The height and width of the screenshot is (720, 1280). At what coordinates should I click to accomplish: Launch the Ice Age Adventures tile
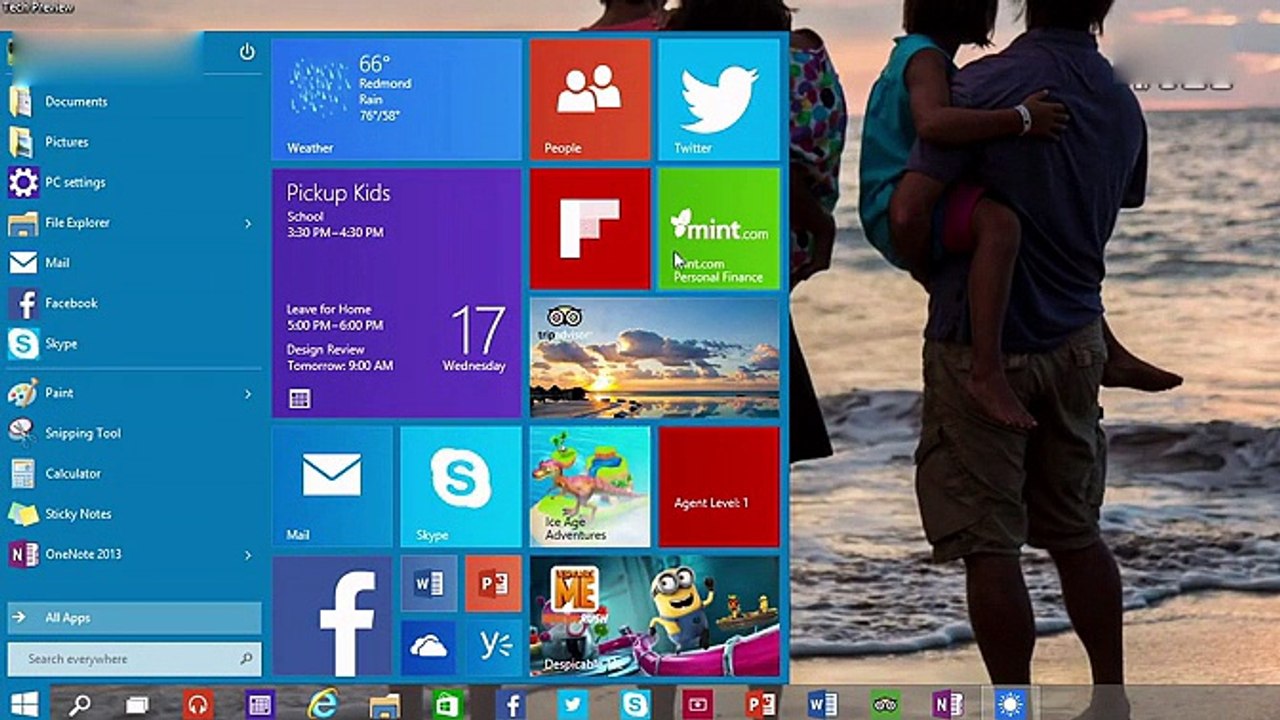tap(590, 486)
